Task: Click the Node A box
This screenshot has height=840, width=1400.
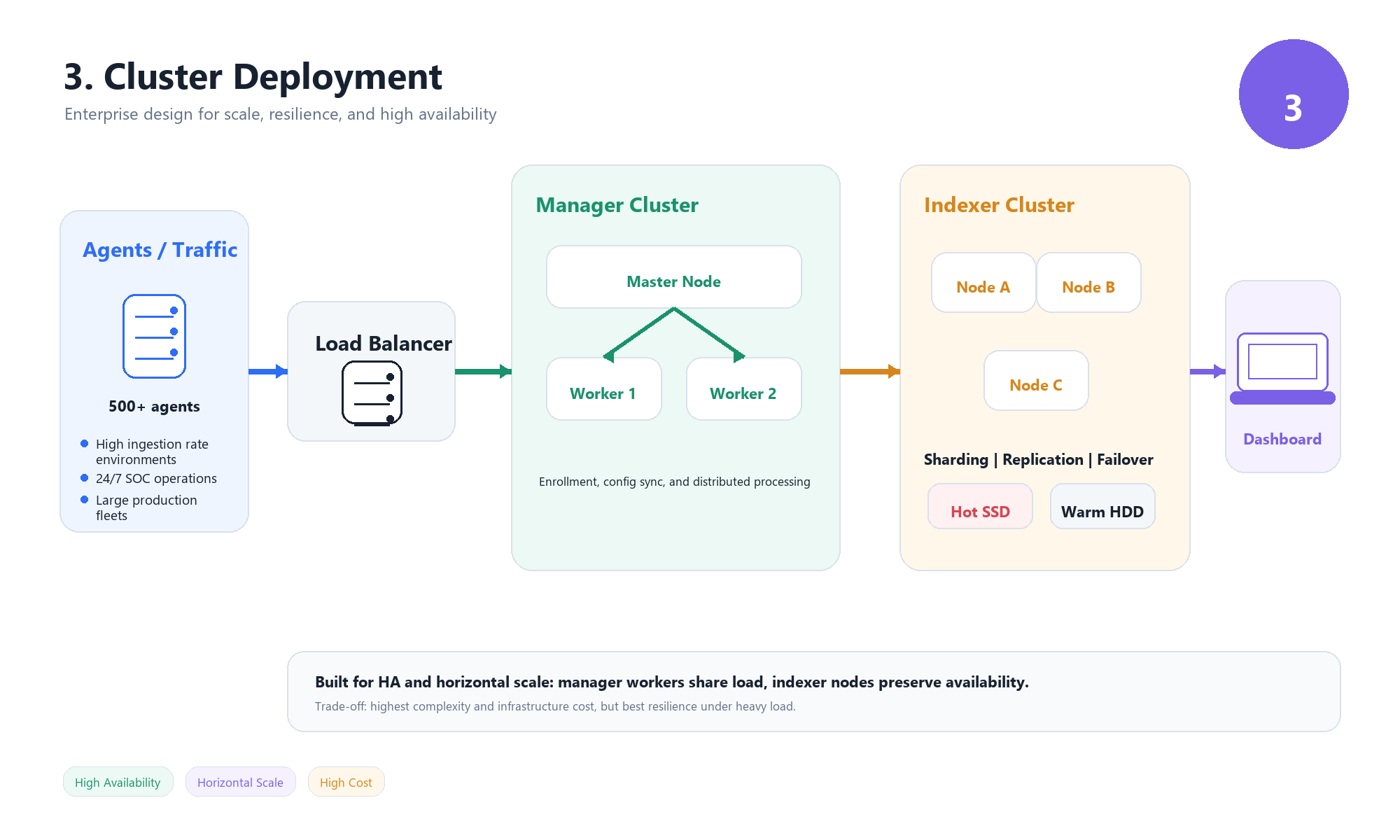Action: pos(983,283)
